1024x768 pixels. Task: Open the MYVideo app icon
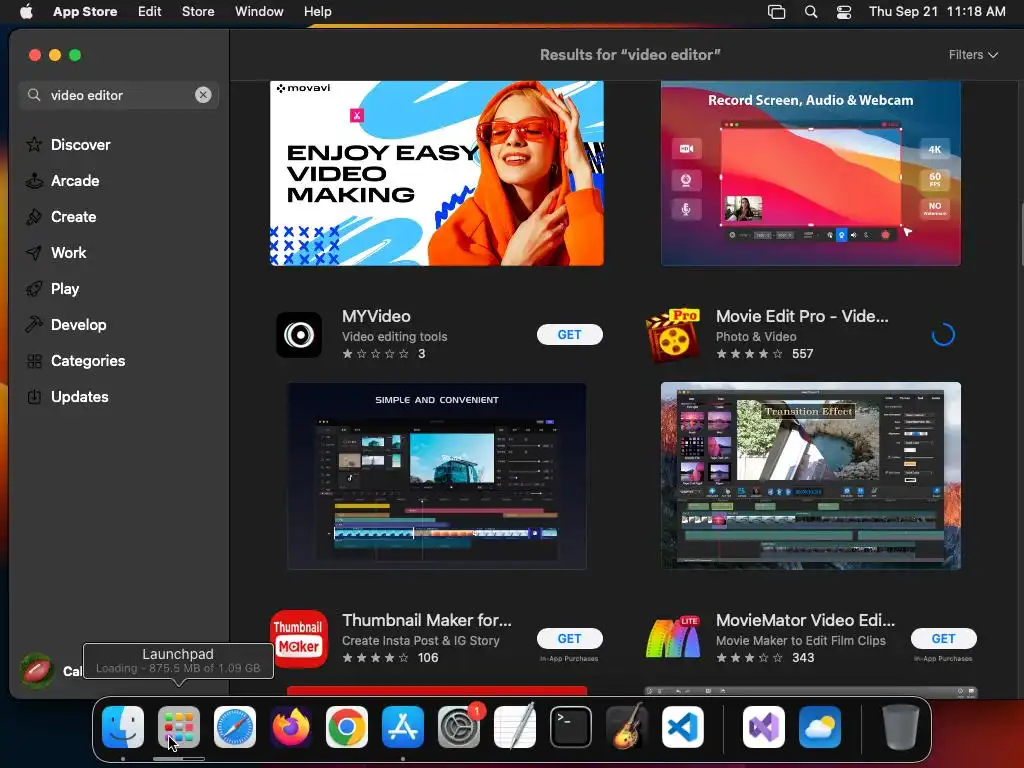click(x=299, y=335)
